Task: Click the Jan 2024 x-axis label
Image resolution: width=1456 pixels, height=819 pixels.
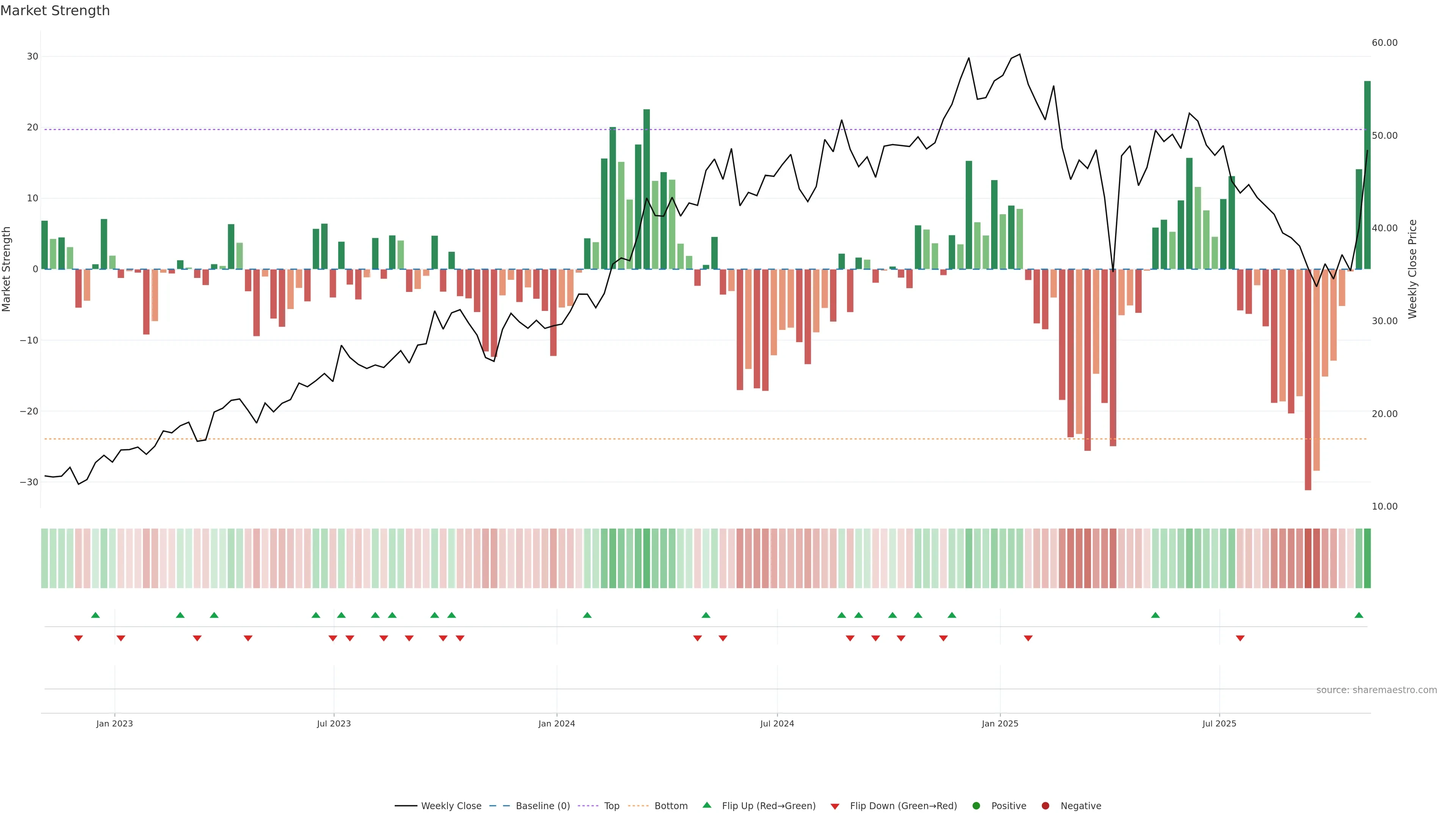Action: click(556, 723)
